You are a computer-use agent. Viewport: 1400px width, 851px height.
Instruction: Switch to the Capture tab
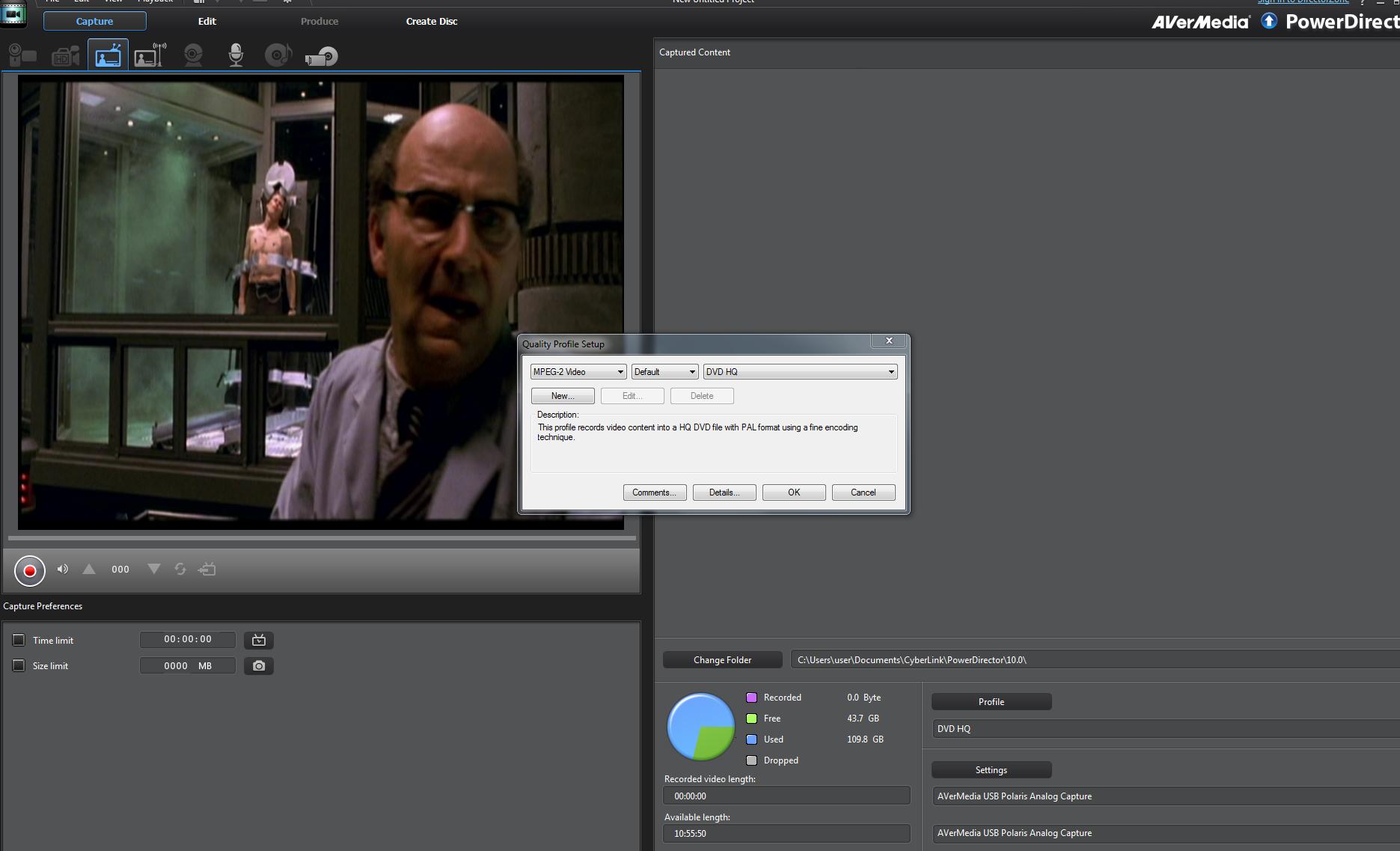click(94, 21)
